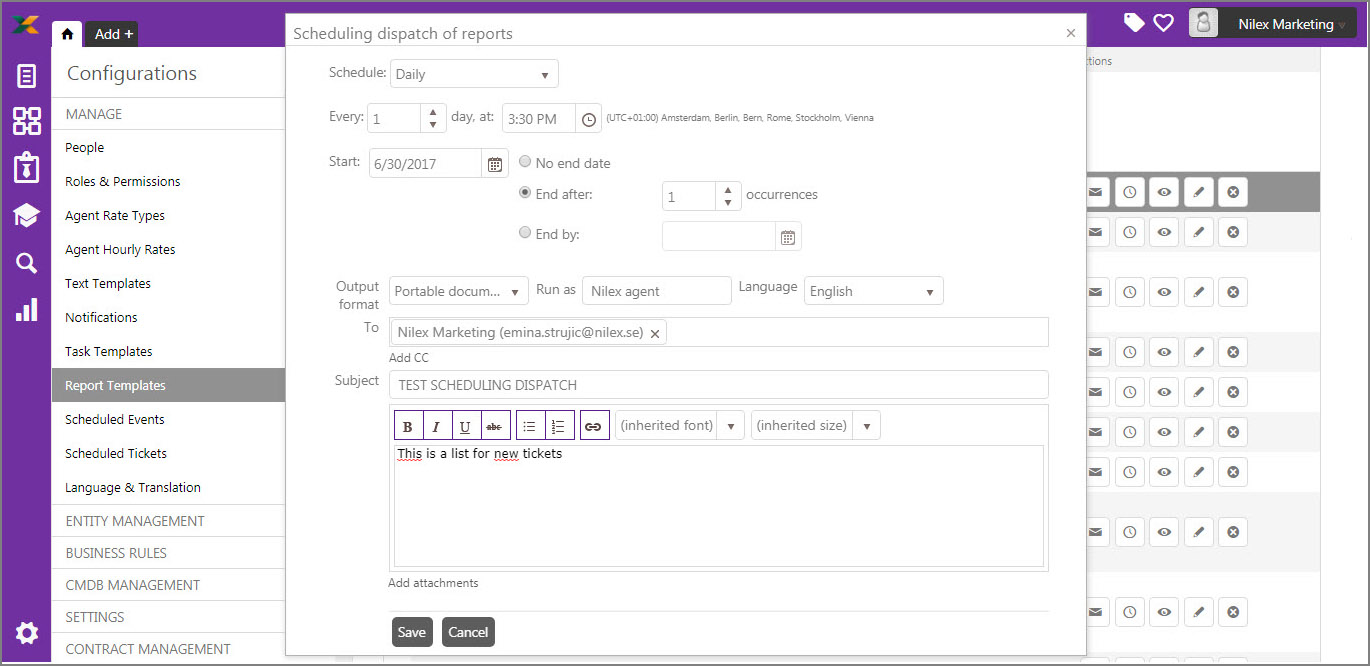The width and height of the screenshot is (1370, 666).
Task: Click the Subject input field
Action: point(719,385)
